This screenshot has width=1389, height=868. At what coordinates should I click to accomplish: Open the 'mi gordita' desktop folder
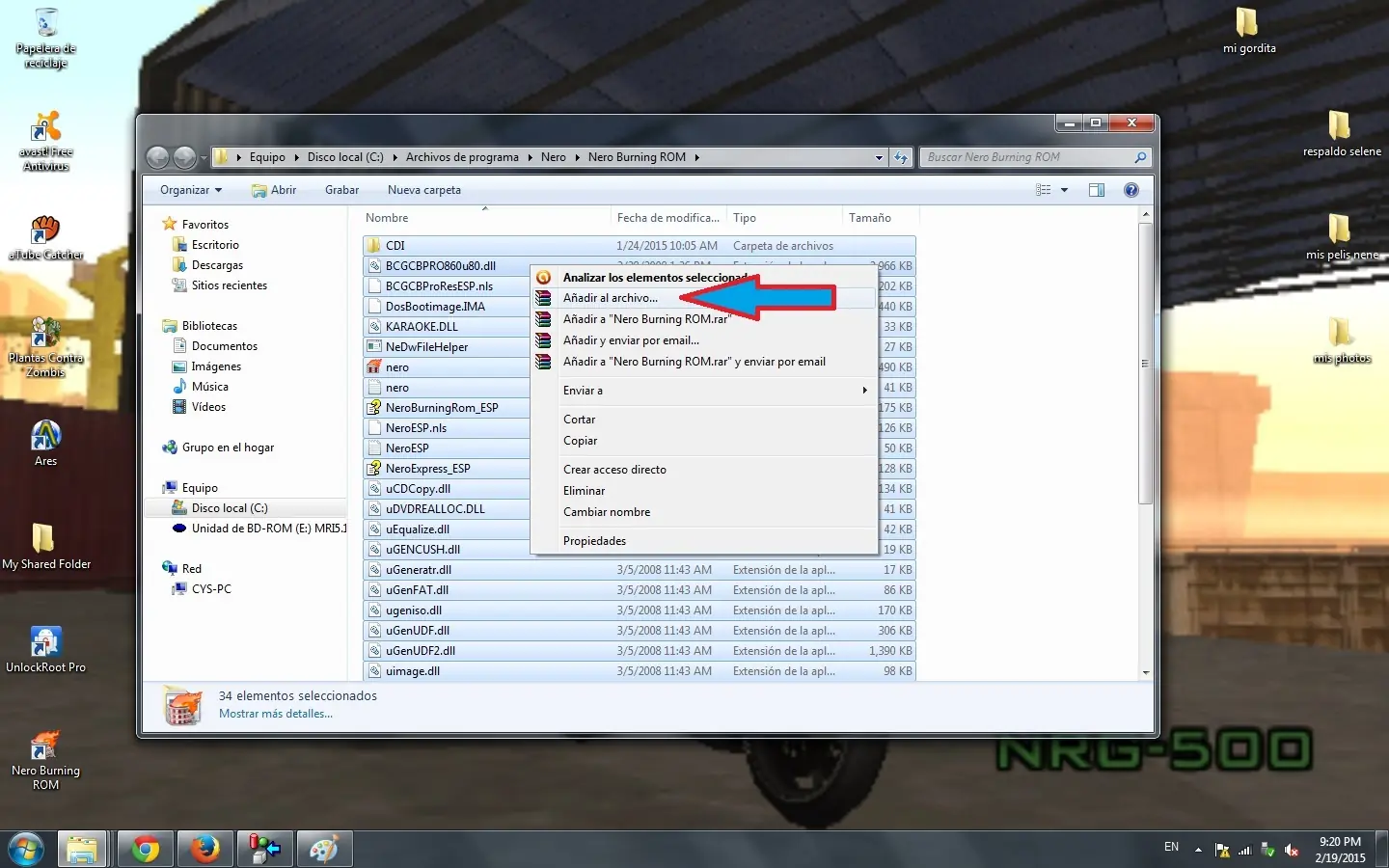tap(1249, 31)
